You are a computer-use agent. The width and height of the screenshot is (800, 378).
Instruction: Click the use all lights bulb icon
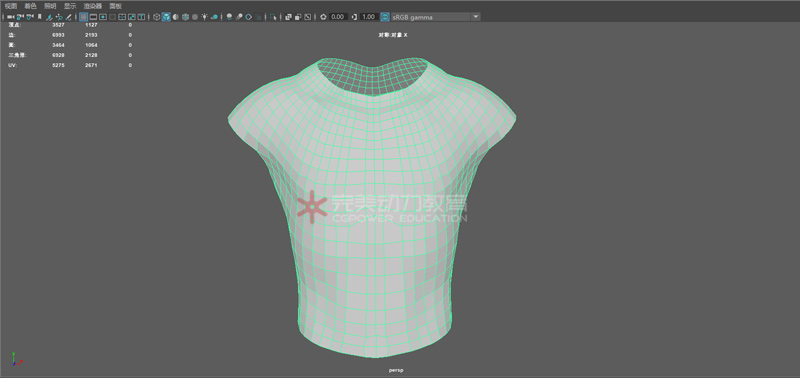[x=204, y=17]
